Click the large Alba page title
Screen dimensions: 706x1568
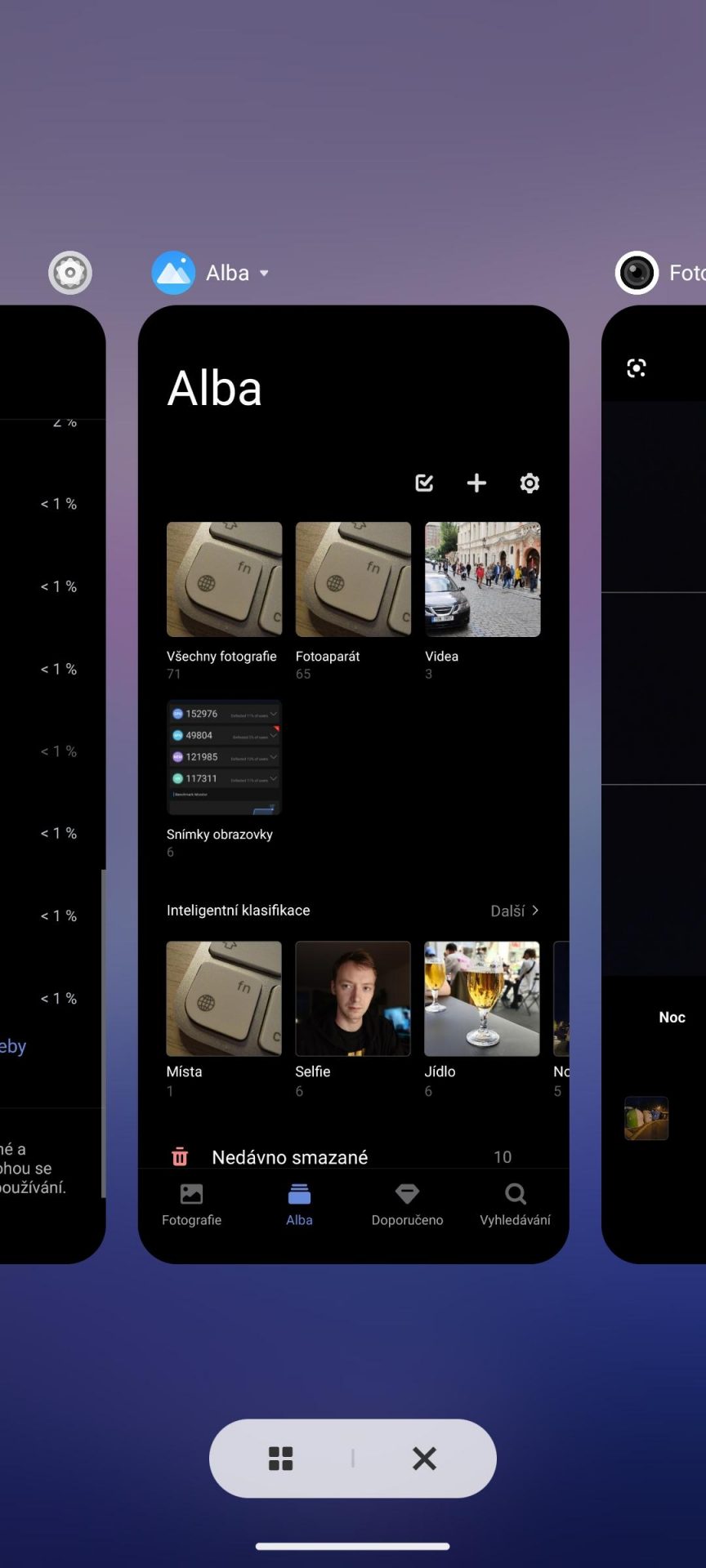coord(215,388)
